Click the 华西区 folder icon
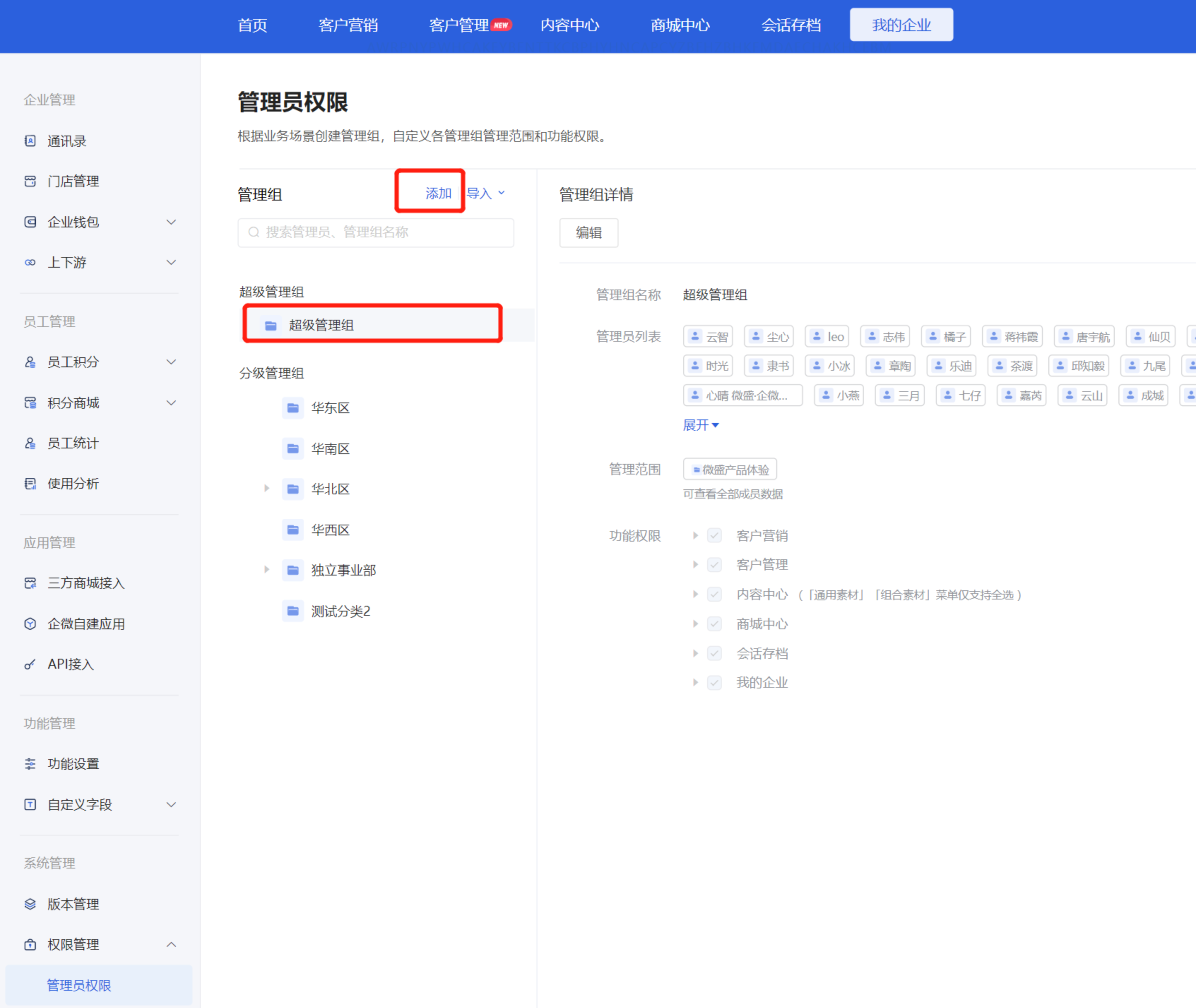This screenshot has height=1008, width=1196. tap(293, 530)
